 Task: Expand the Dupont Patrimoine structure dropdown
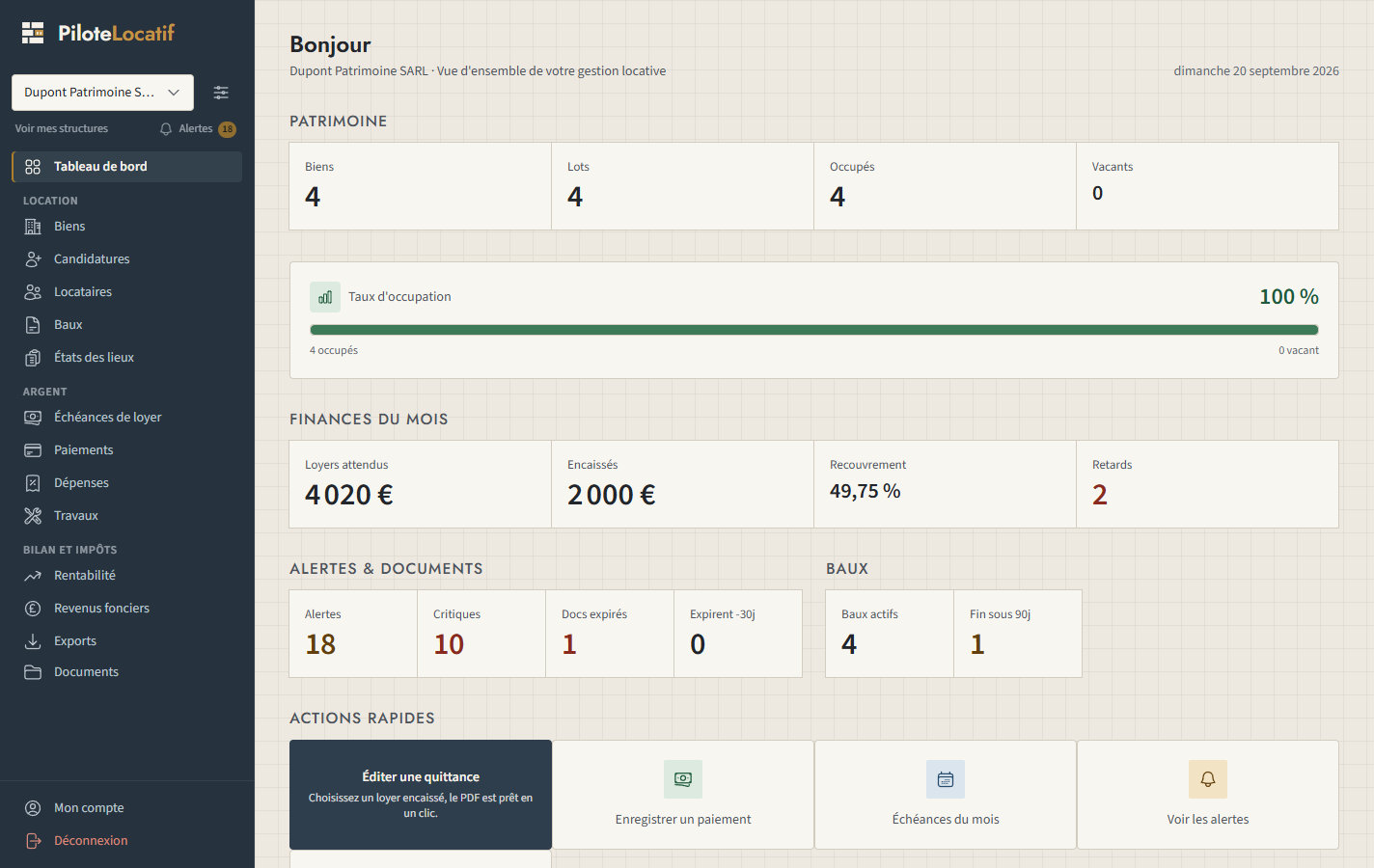point(102,93)
